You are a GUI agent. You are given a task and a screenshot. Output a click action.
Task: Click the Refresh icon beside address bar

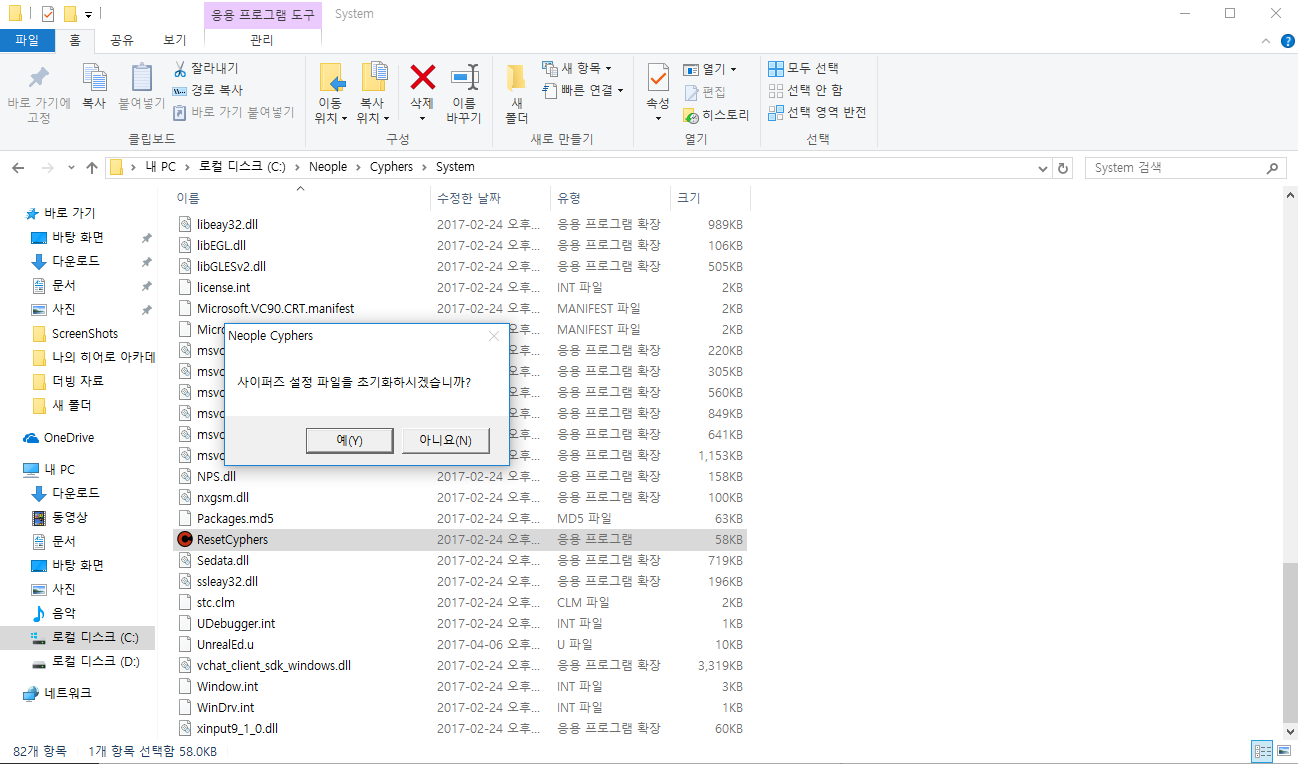coord(1063,168)
